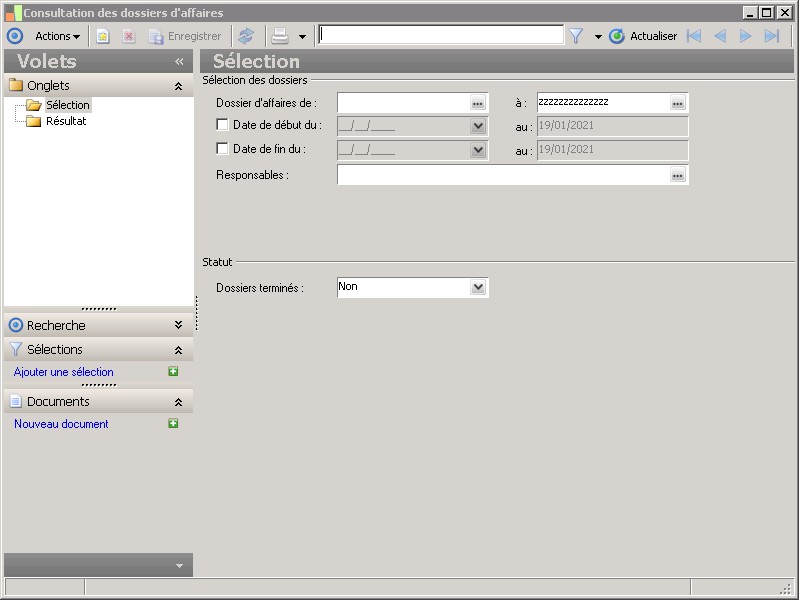Viewport: 799px width, 600px height.
Task: Collapse the Documents section
Action: 178,402
